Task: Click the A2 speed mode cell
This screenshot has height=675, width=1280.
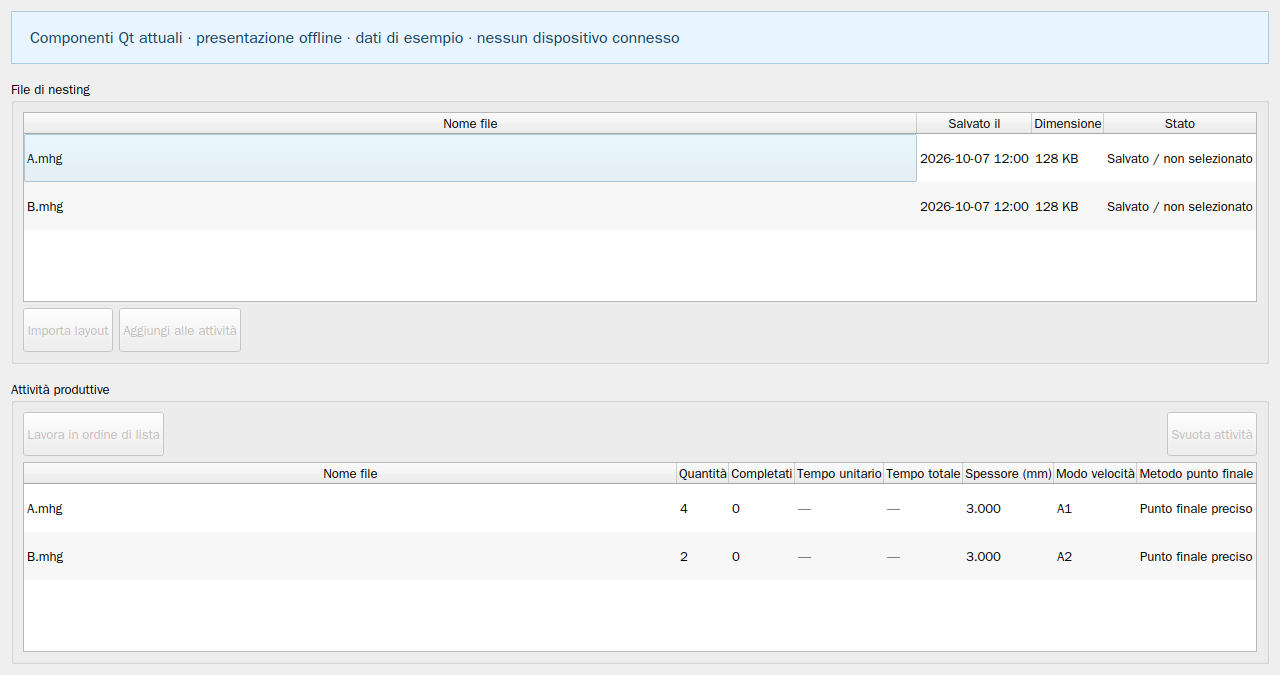Action: [x=1095, y=556]
